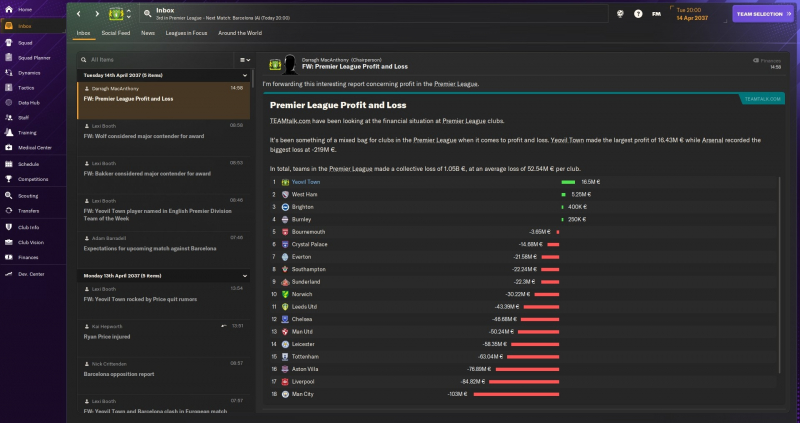Switch to the Social Feed tab
This screenshot has width=800, height=423.
(x=116, y=33)
